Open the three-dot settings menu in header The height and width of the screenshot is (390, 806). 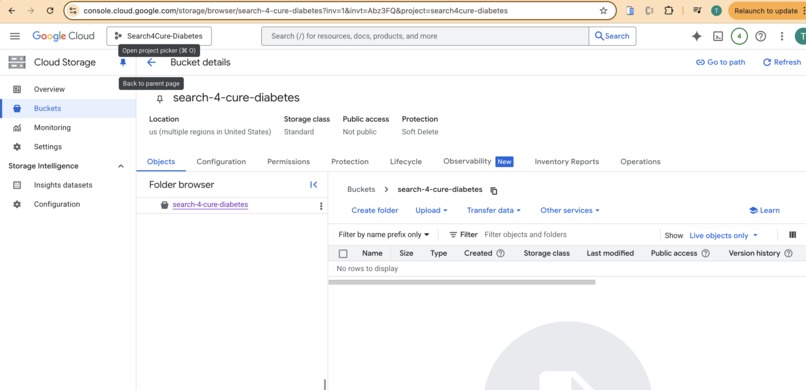pos(782,36)
